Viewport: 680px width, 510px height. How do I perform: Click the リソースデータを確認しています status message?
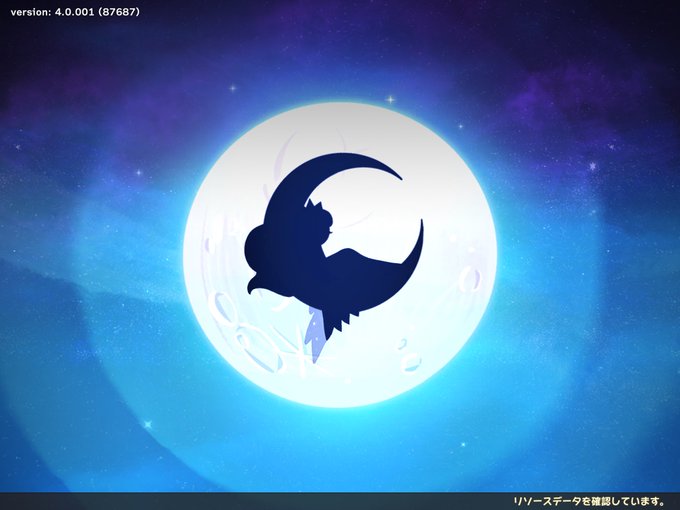click(x=589, y=501)
